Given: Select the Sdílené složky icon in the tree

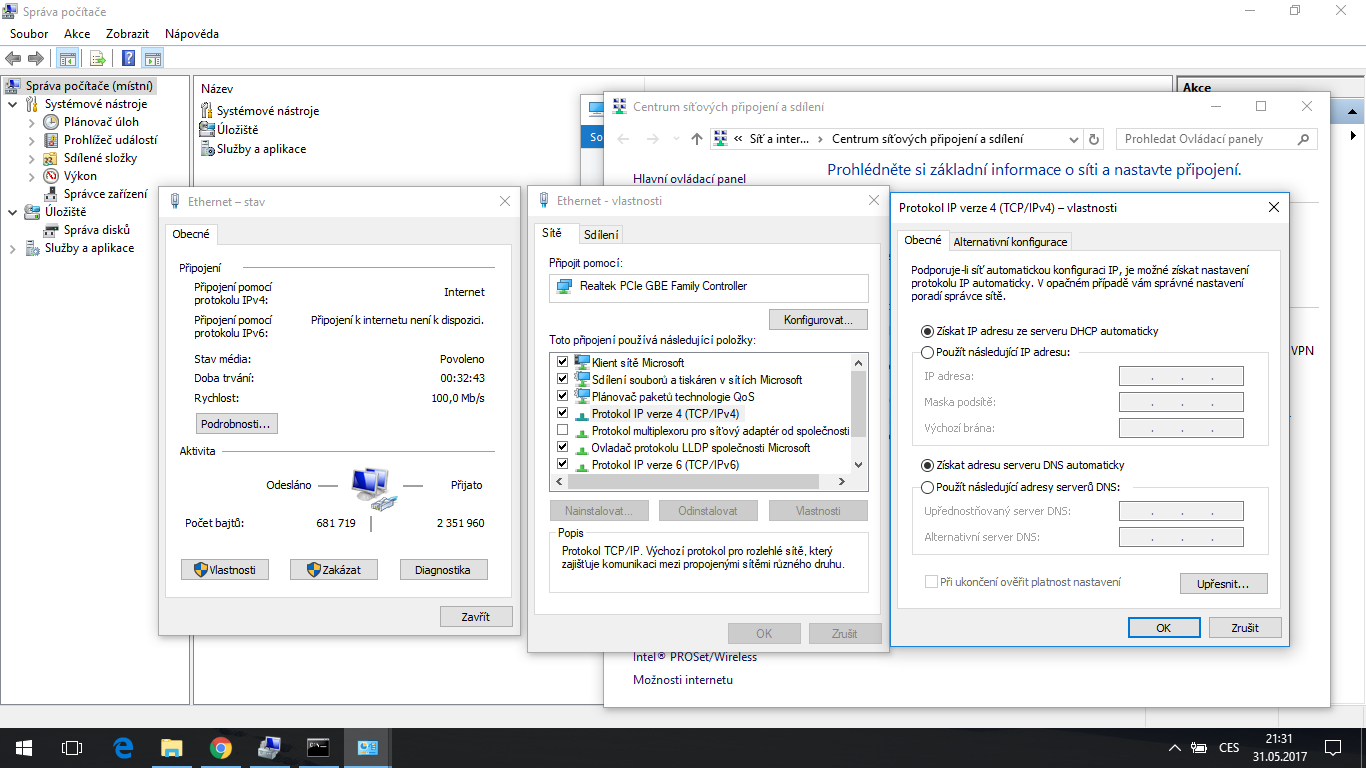Looking at the screenshot, I should point(52,158).
